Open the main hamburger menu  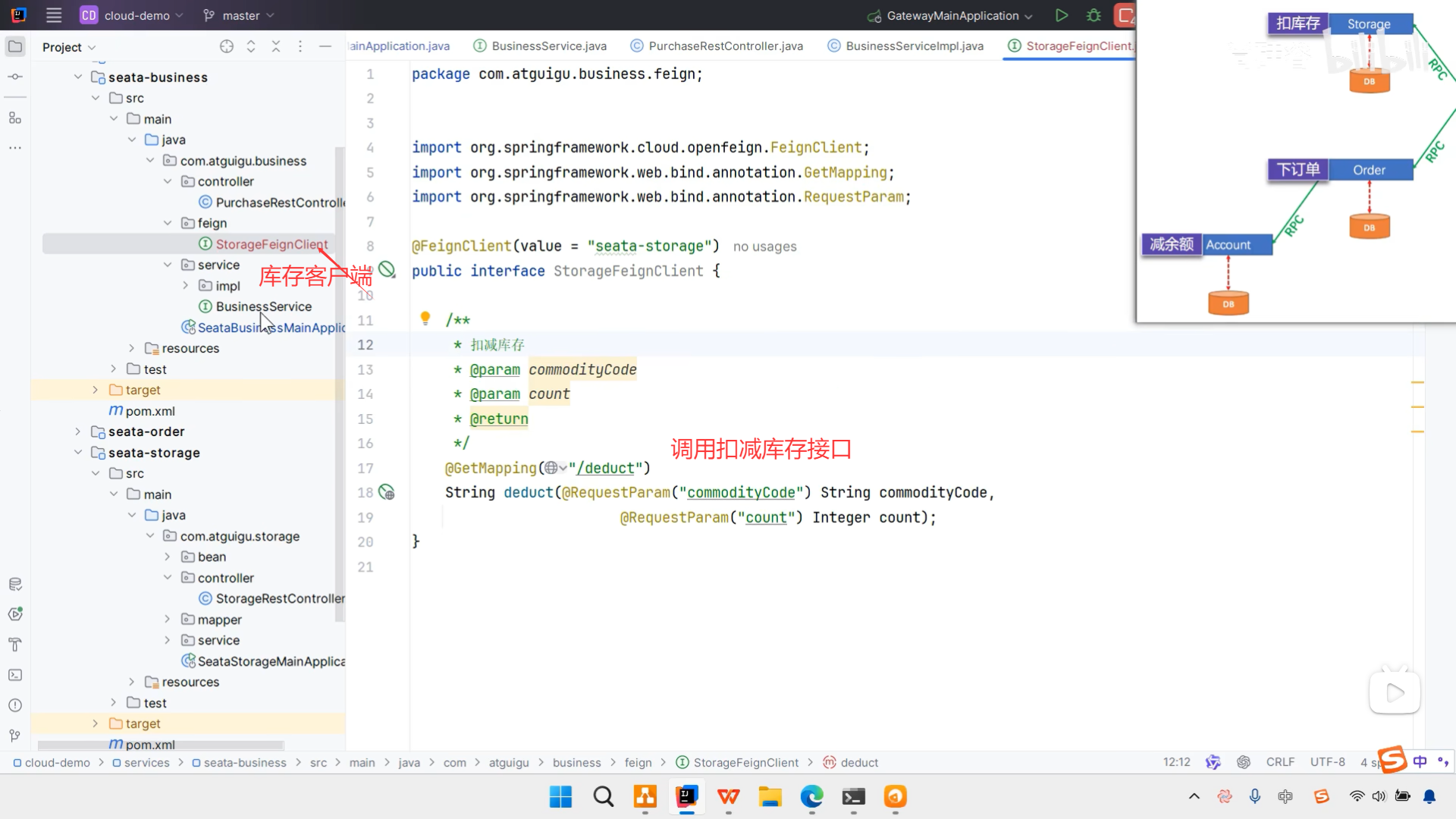pos(54,15)
